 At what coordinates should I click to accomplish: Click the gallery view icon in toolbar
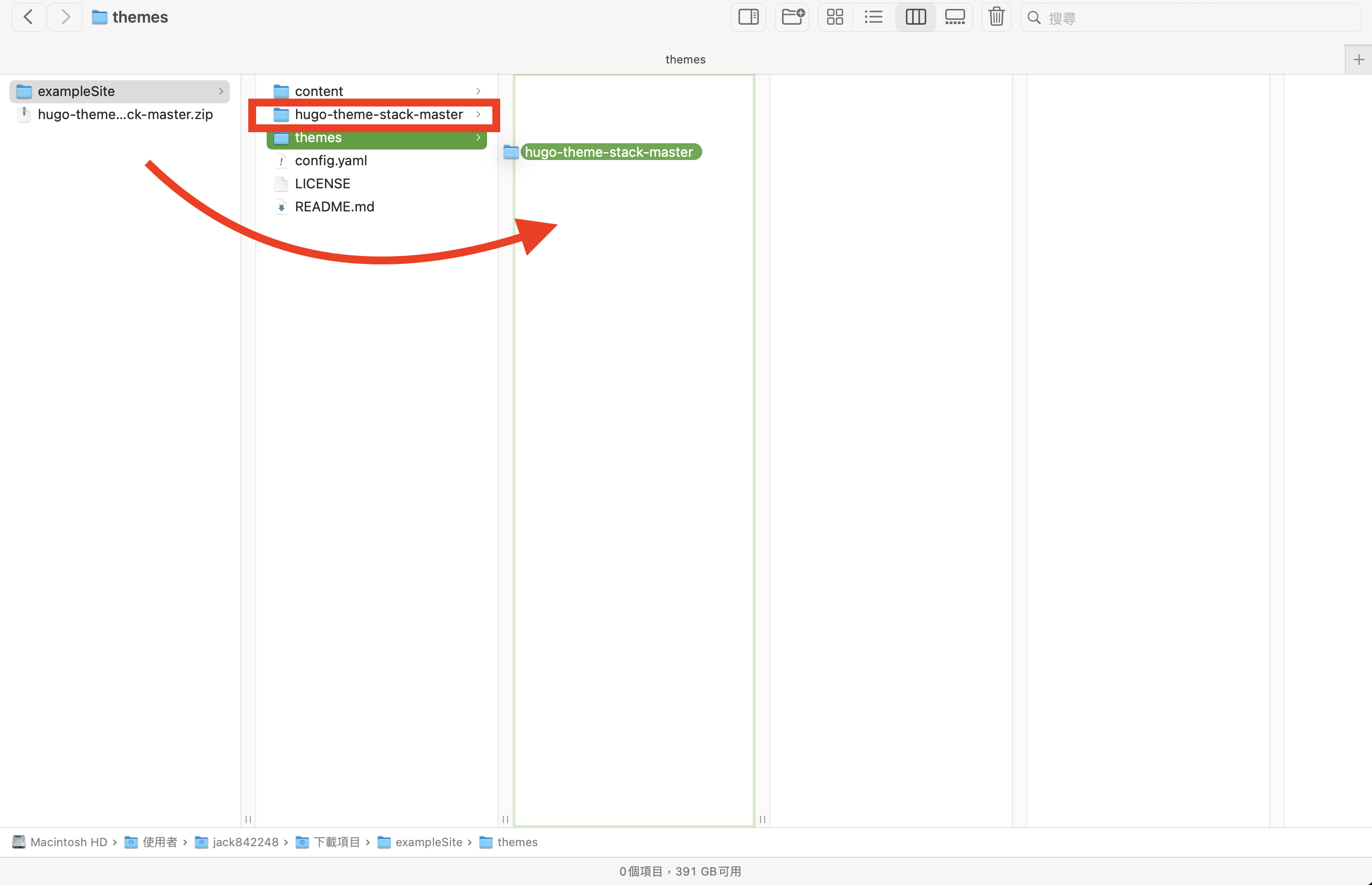coord(954,17)
